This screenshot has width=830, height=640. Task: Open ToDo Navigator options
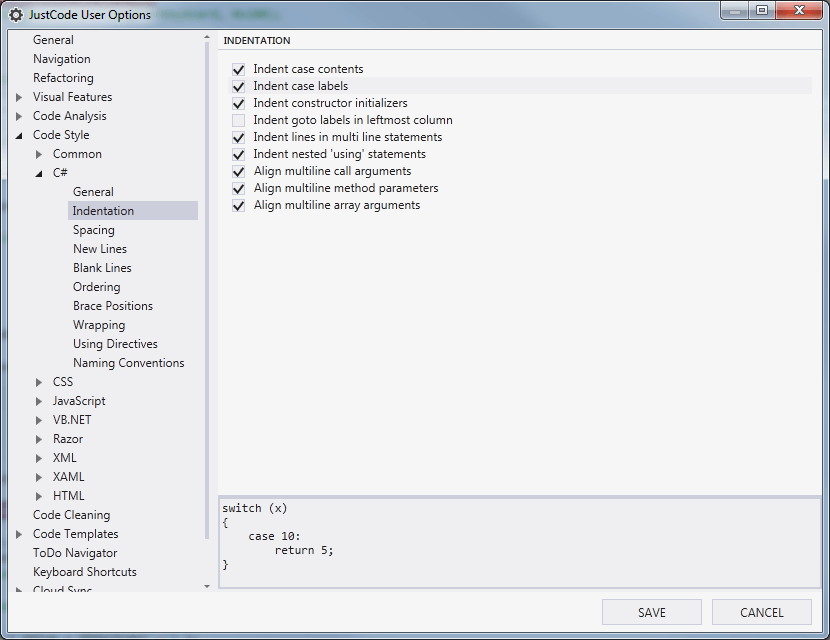75,553
